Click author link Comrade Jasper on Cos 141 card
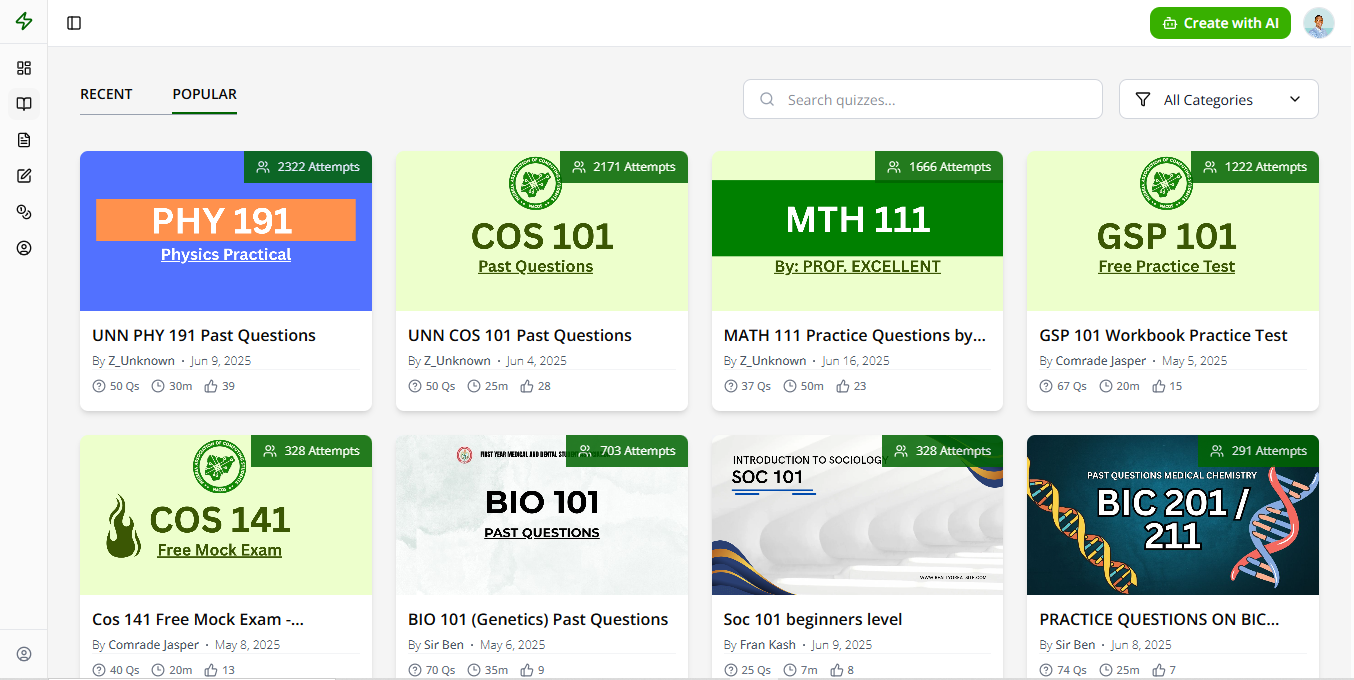 coord(153,644)
